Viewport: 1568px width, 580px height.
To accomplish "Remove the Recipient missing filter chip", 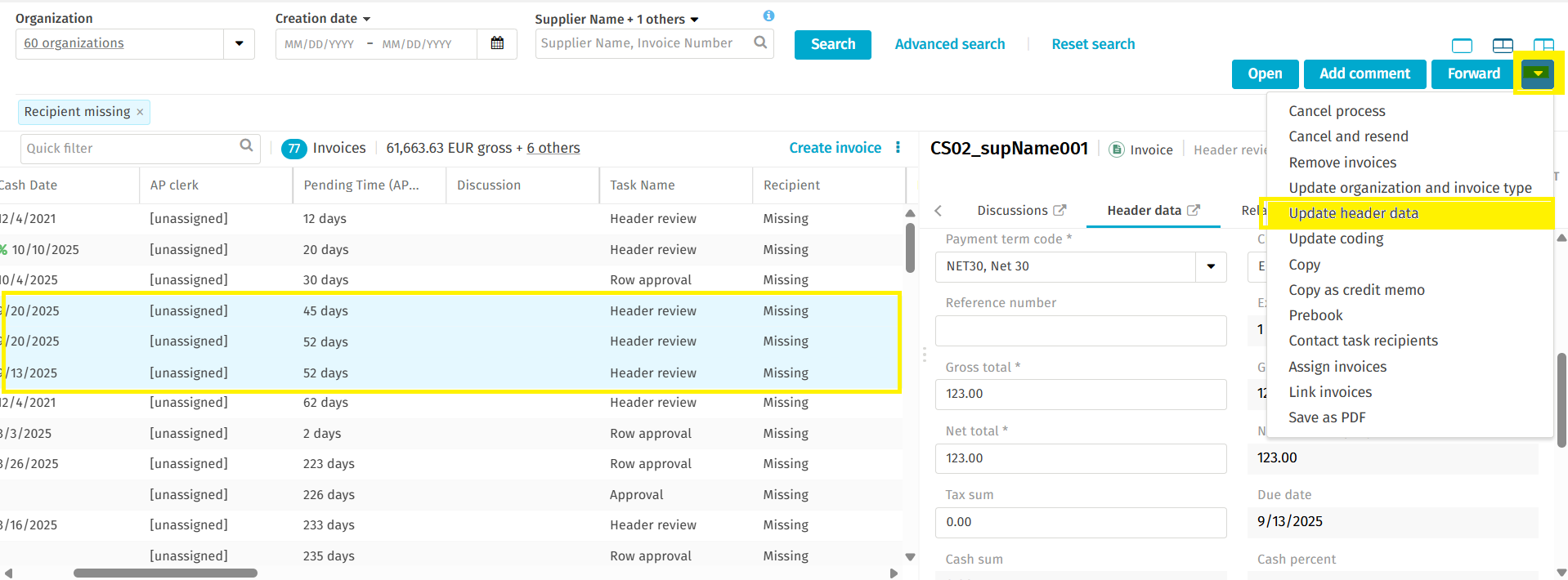I will pos(140,112).
